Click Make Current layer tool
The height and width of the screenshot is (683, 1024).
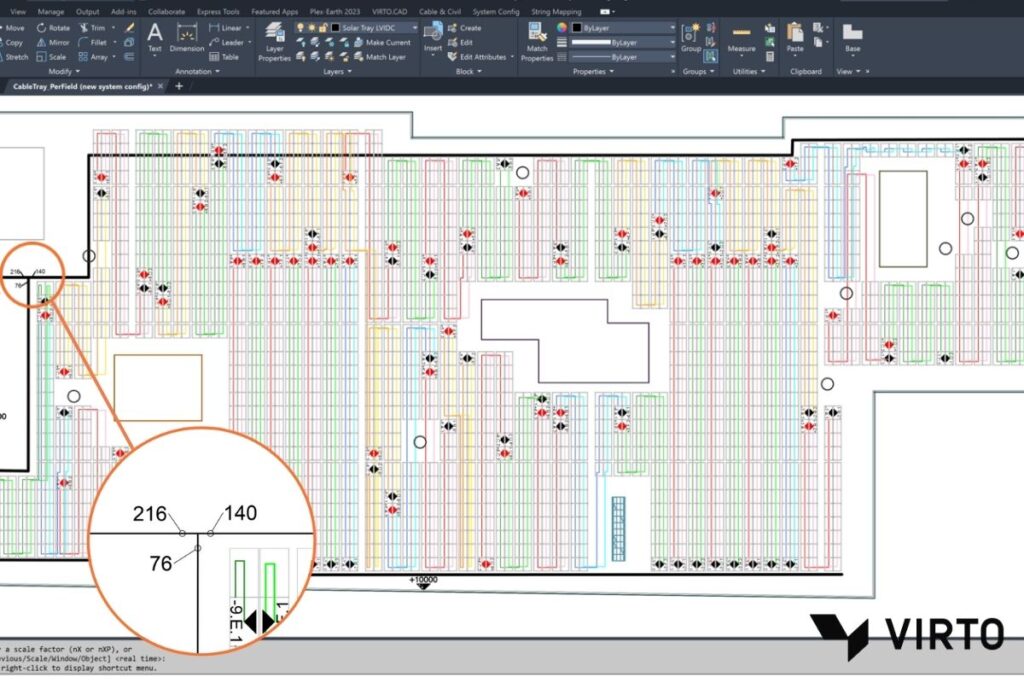coord(382,42)
